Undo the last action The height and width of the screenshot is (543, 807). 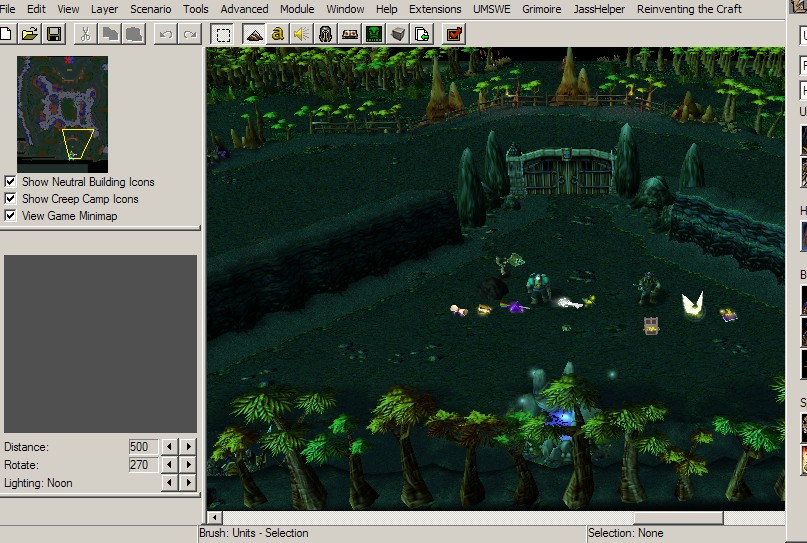click(166, 34)
